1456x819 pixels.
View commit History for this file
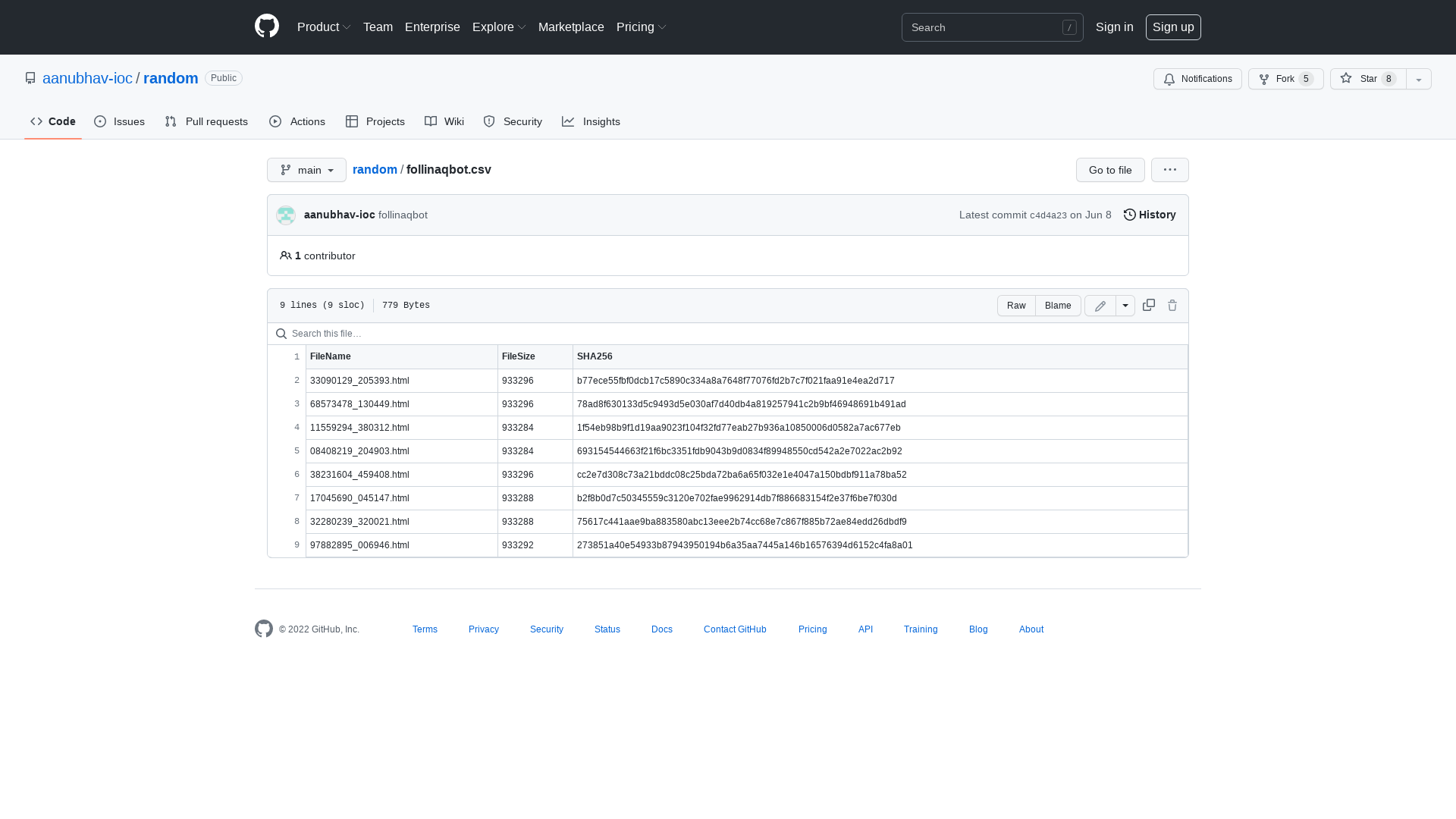(1149, 215)
